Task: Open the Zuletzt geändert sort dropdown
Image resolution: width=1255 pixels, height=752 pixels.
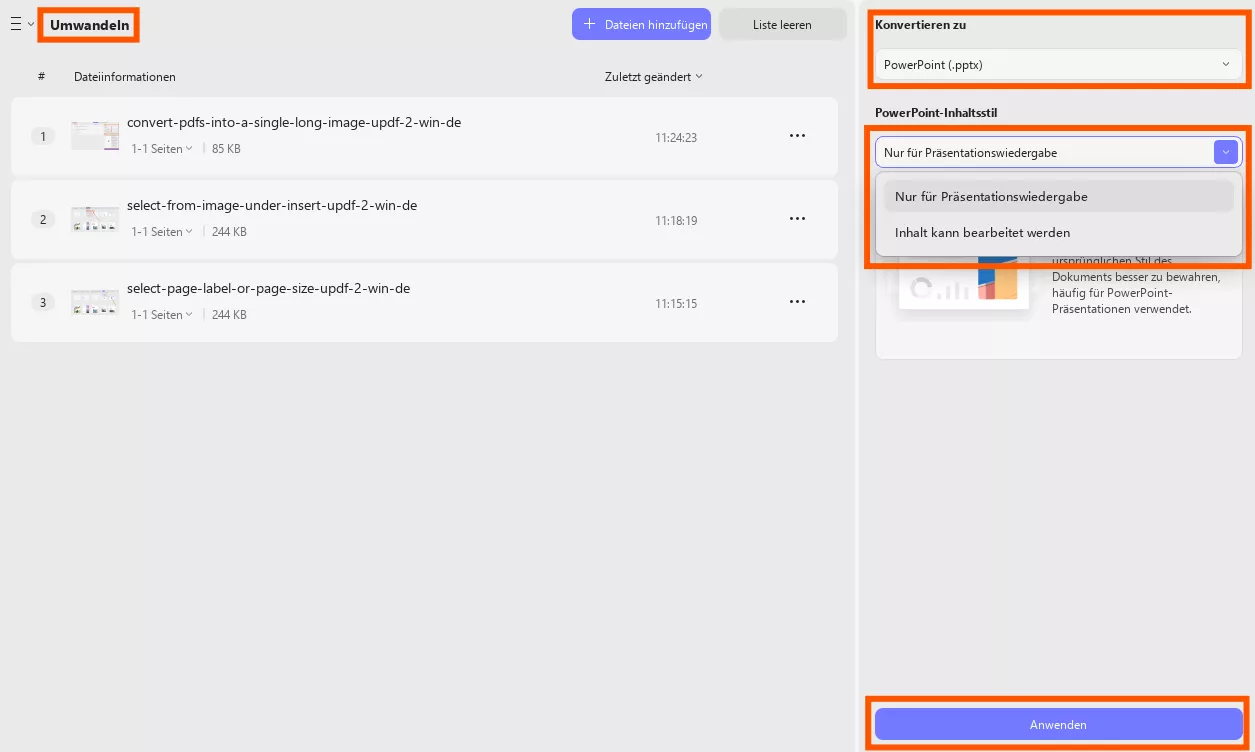Action: point(654,76)
